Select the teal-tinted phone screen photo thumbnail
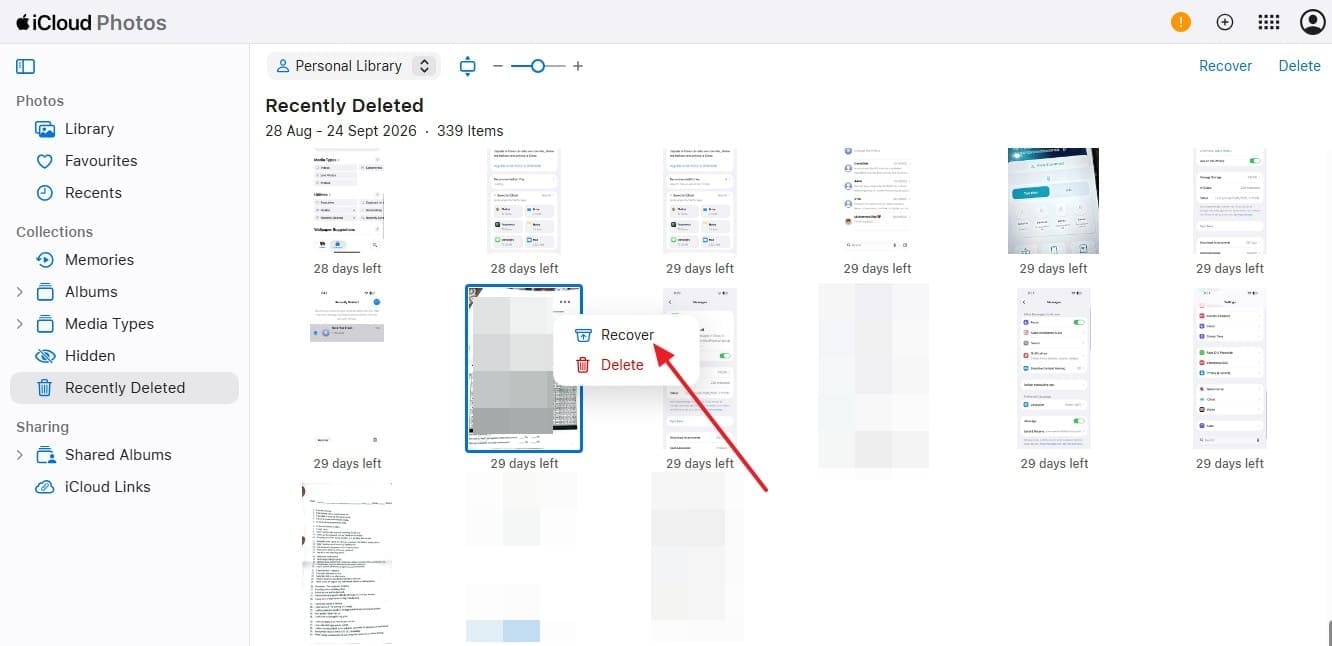 (1053, 201)
